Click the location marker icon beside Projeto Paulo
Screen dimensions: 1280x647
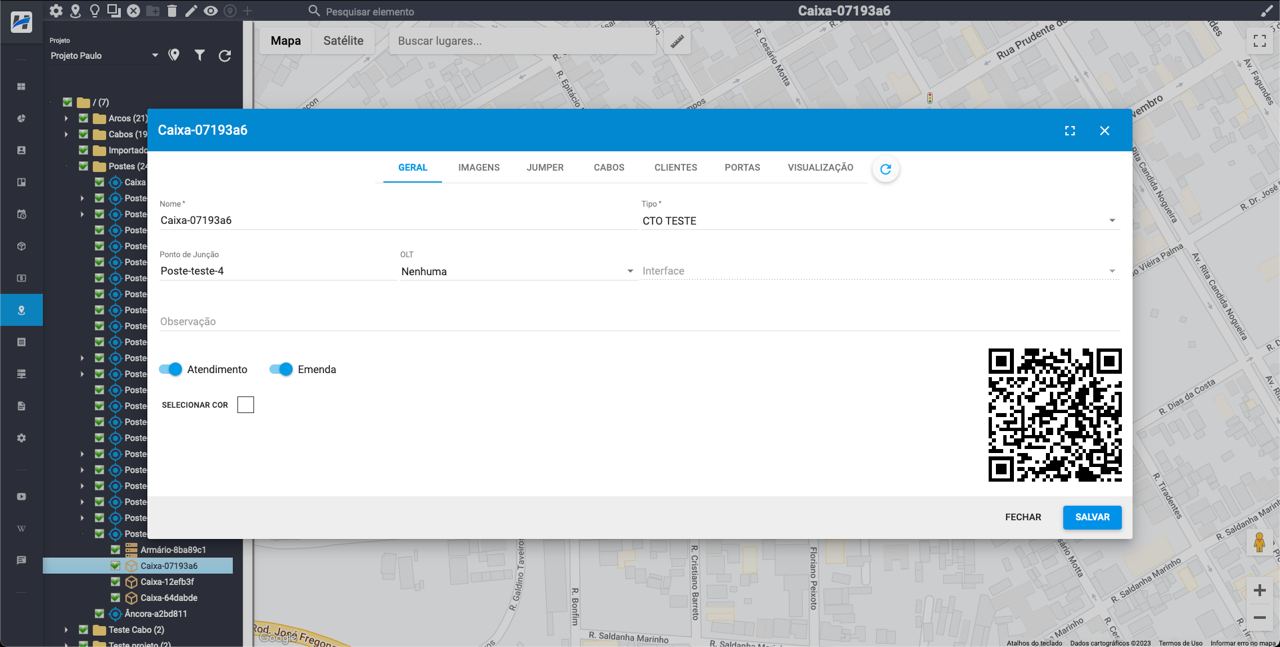[x=174, y=55]
